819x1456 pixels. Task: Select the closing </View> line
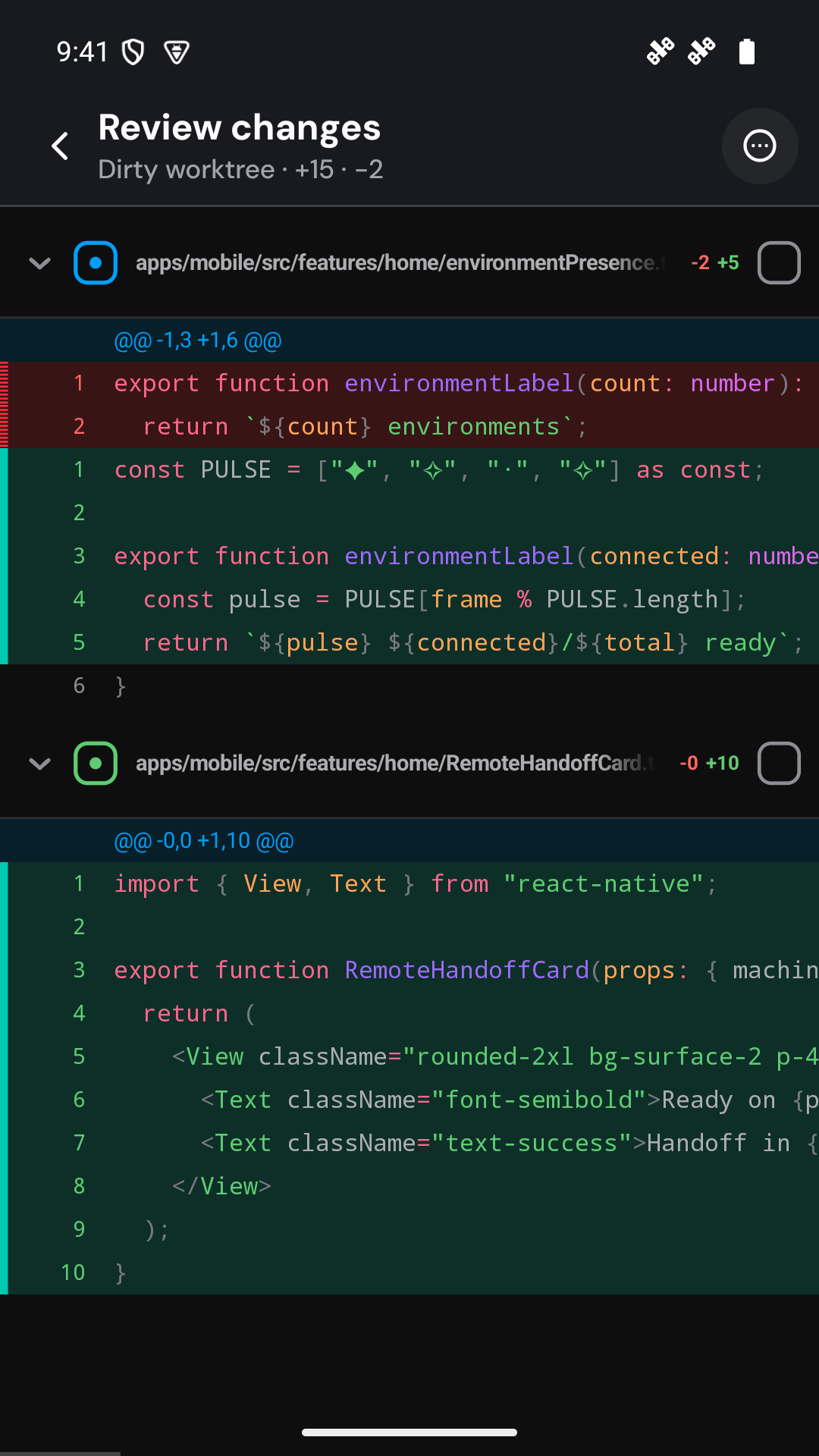click(409, 1186)
